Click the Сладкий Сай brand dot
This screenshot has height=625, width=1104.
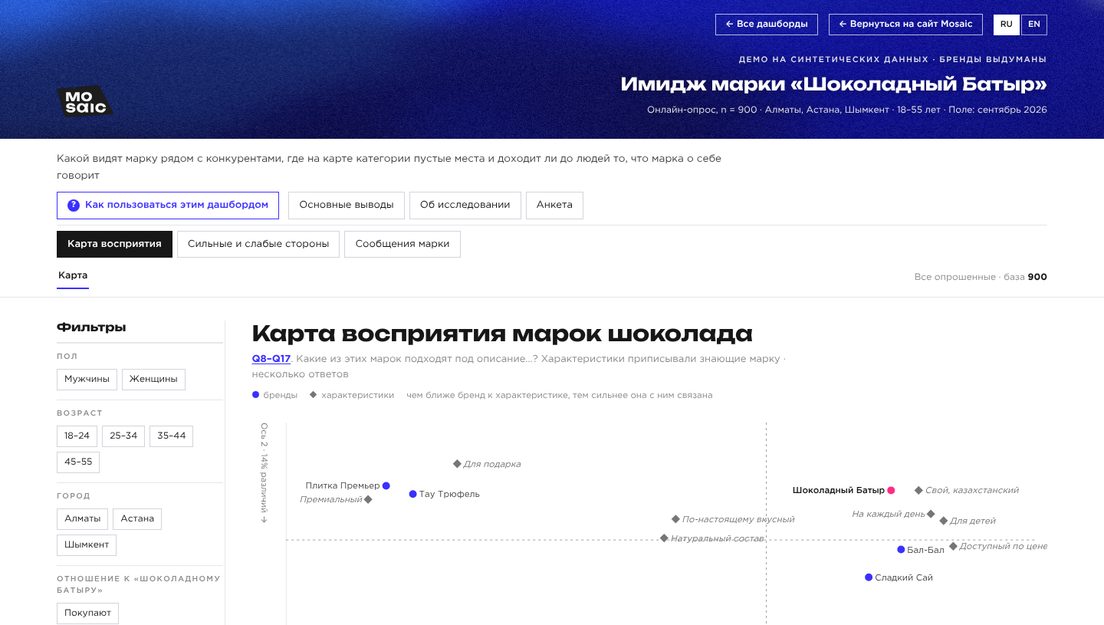tap(868, 577)
